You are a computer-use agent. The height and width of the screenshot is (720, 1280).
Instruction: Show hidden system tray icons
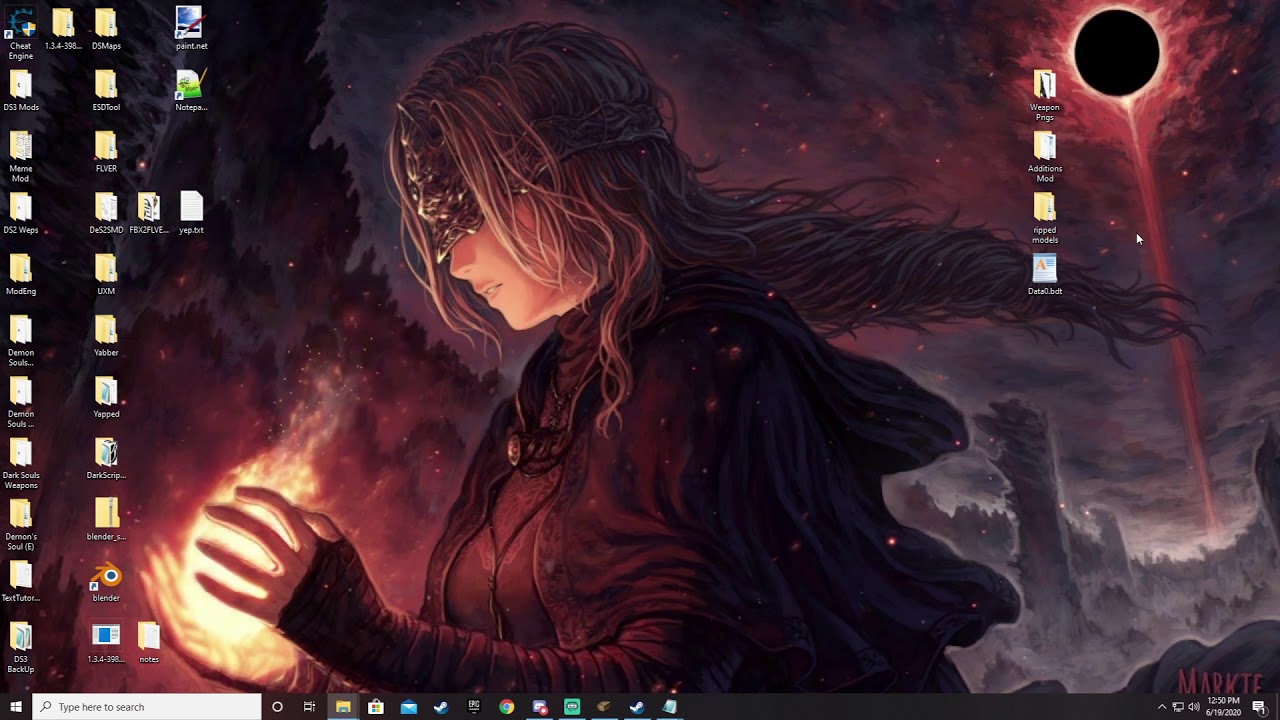[x=1162, y=707]
